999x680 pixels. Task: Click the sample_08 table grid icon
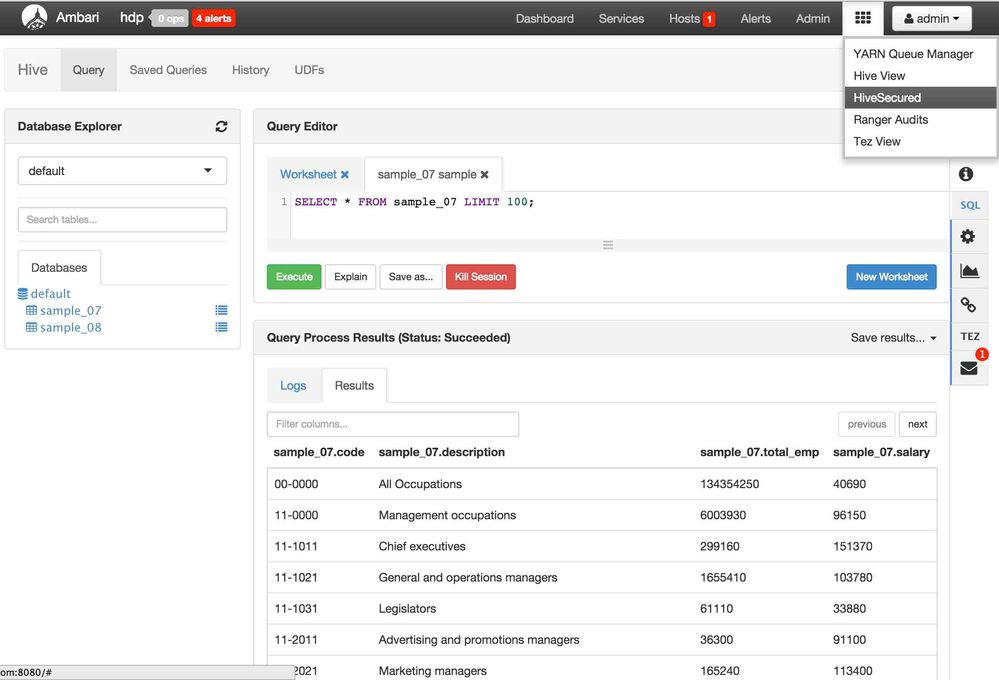pyautogui.click(x=31, y=327)
